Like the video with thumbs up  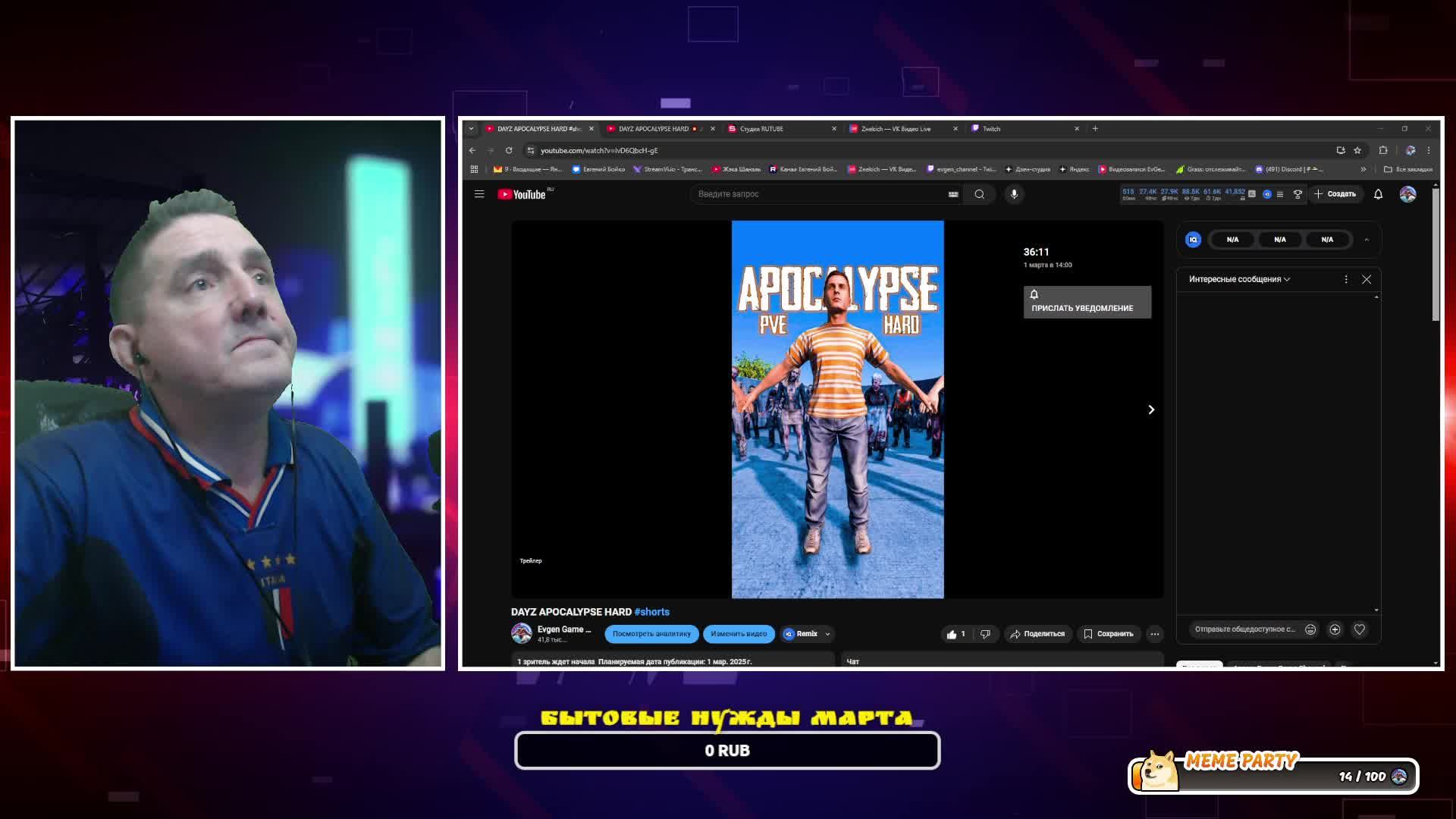click(952, 634)
